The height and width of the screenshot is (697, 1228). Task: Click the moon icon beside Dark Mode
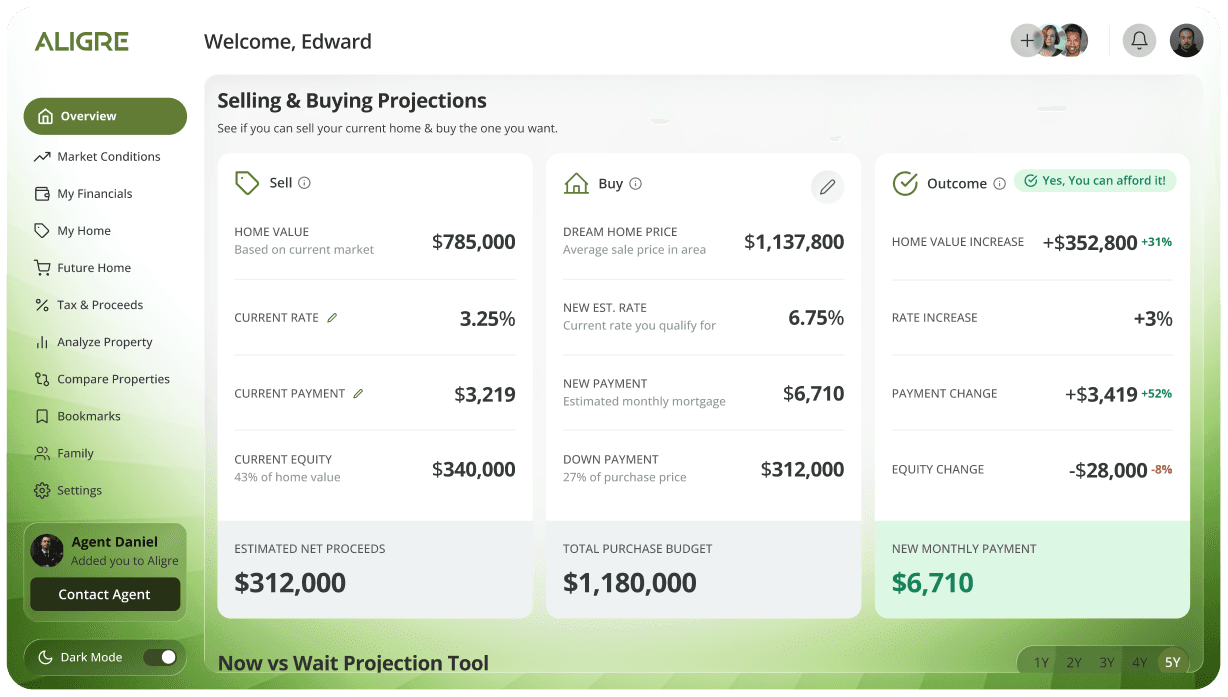(45, 657)
